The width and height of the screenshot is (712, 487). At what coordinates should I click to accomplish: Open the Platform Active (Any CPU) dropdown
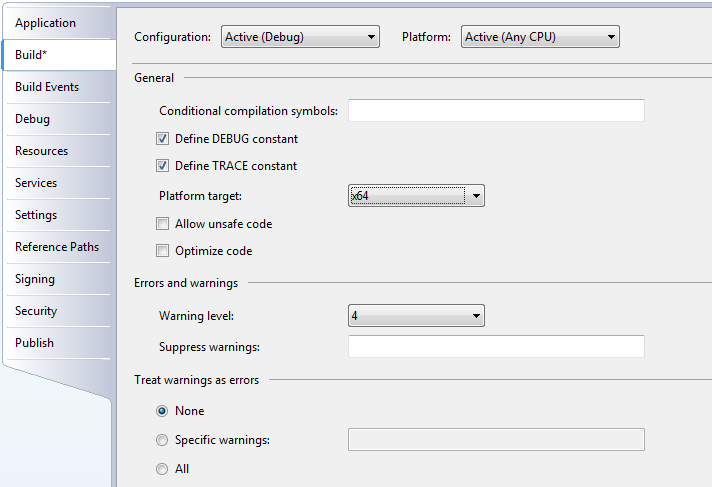tap(540, 37)
